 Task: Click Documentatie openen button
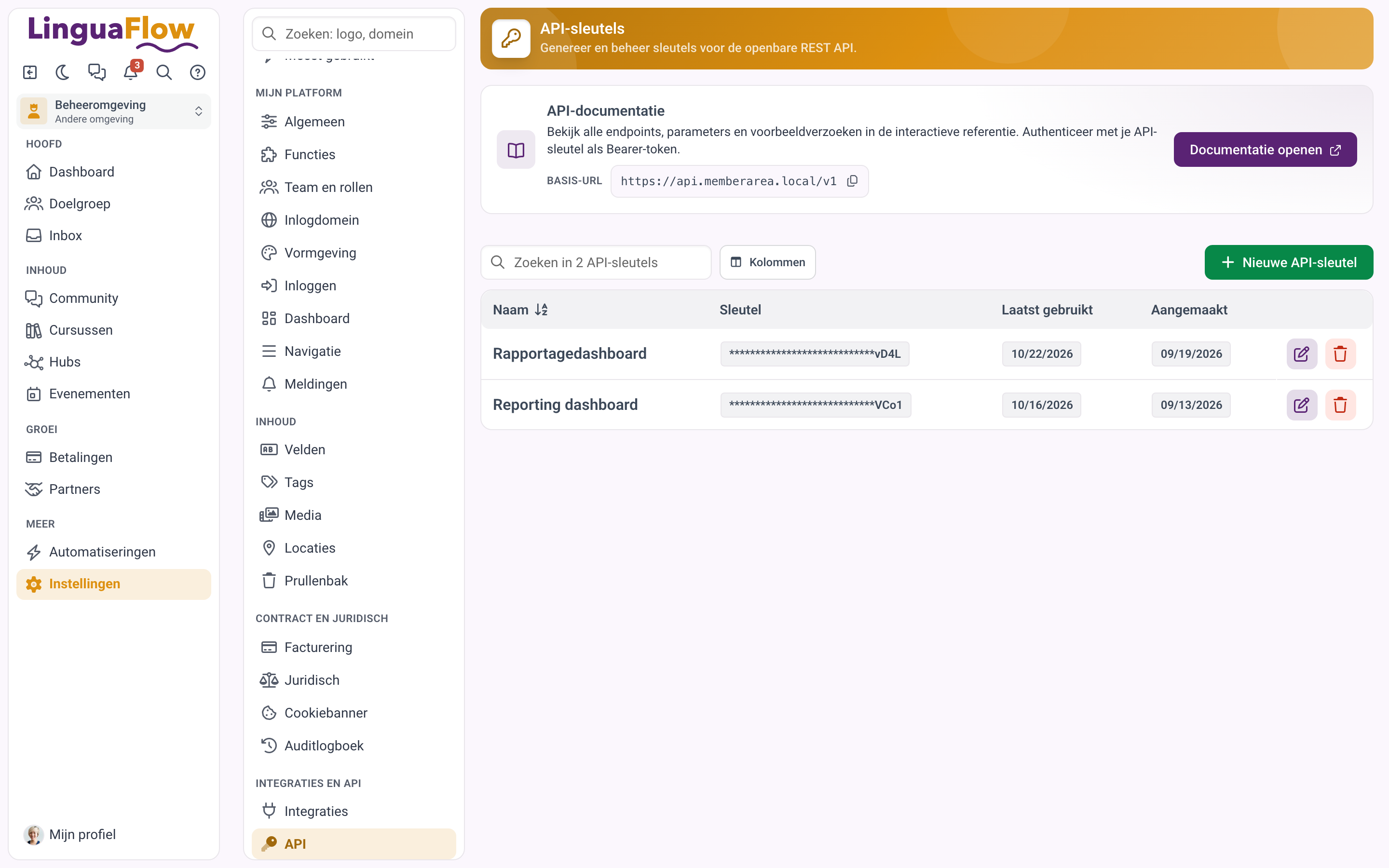[1265, 150]
